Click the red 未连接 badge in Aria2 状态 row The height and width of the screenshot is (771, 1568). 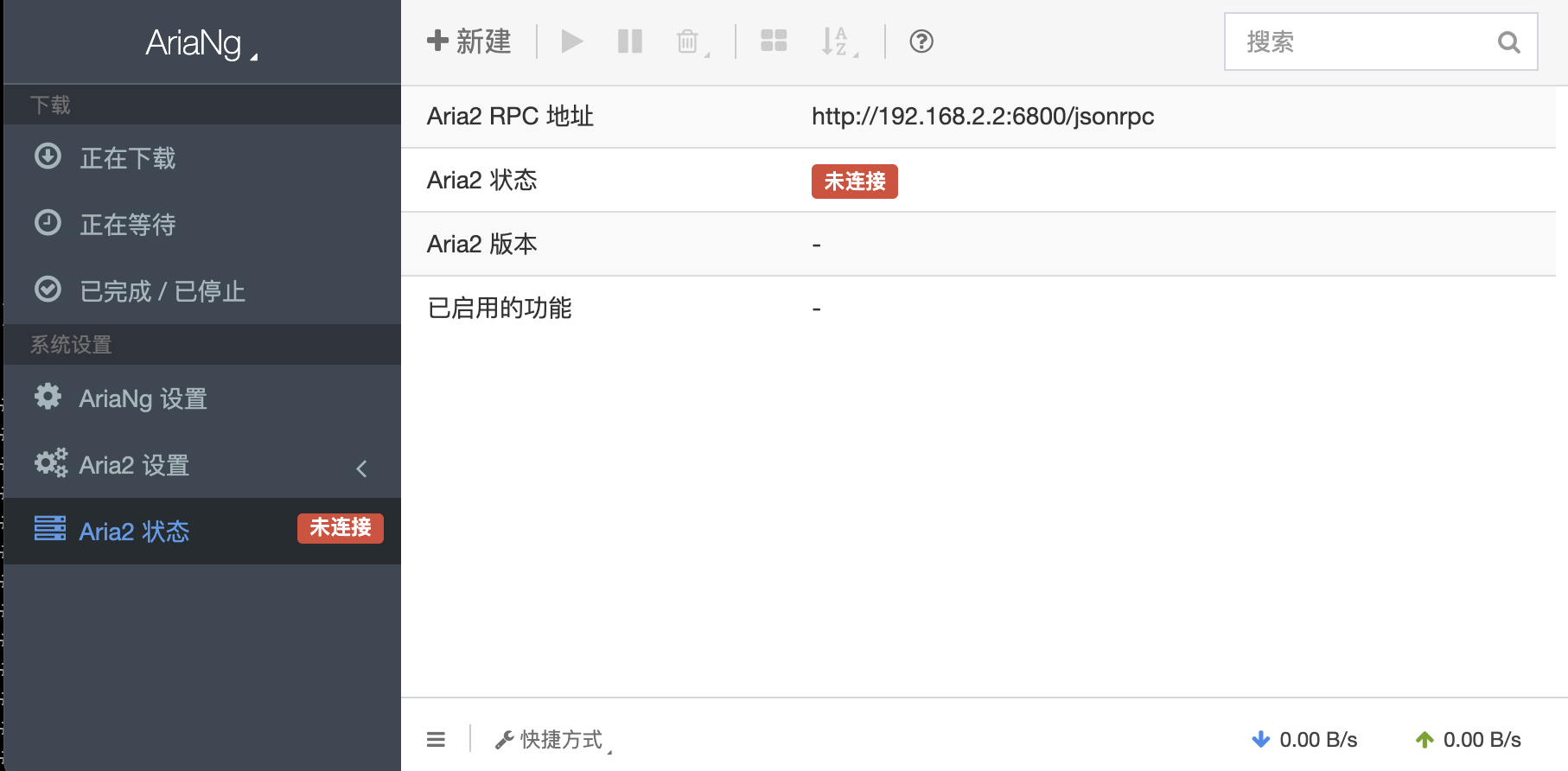tap(855, 182)
